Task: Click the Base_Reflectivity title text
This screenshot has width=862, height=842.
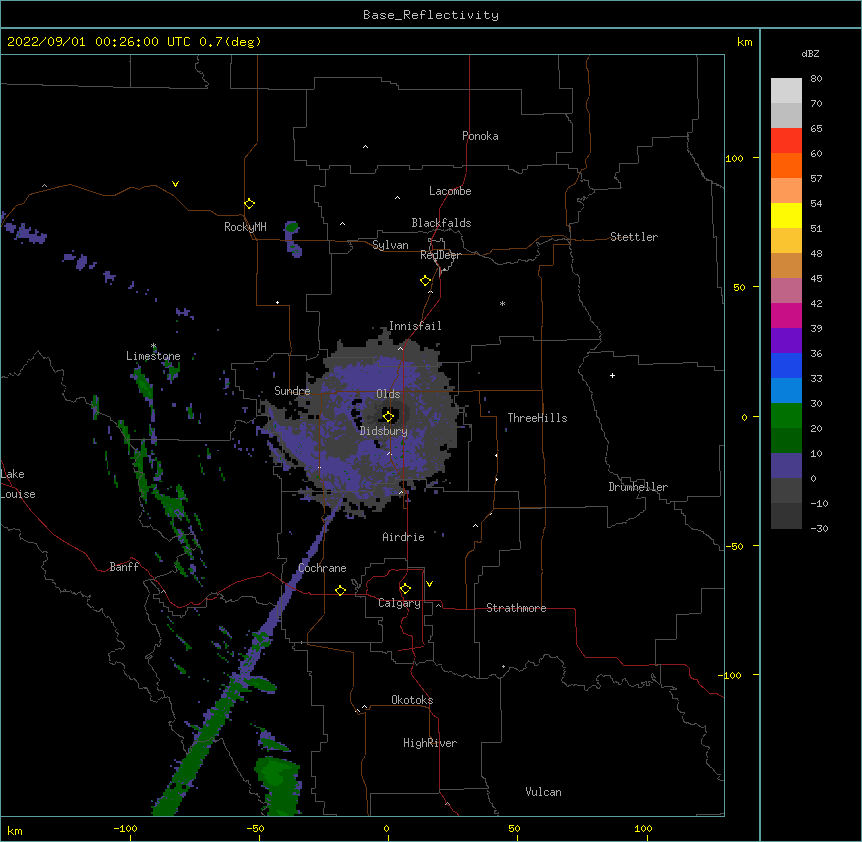Action: [431, 15]
